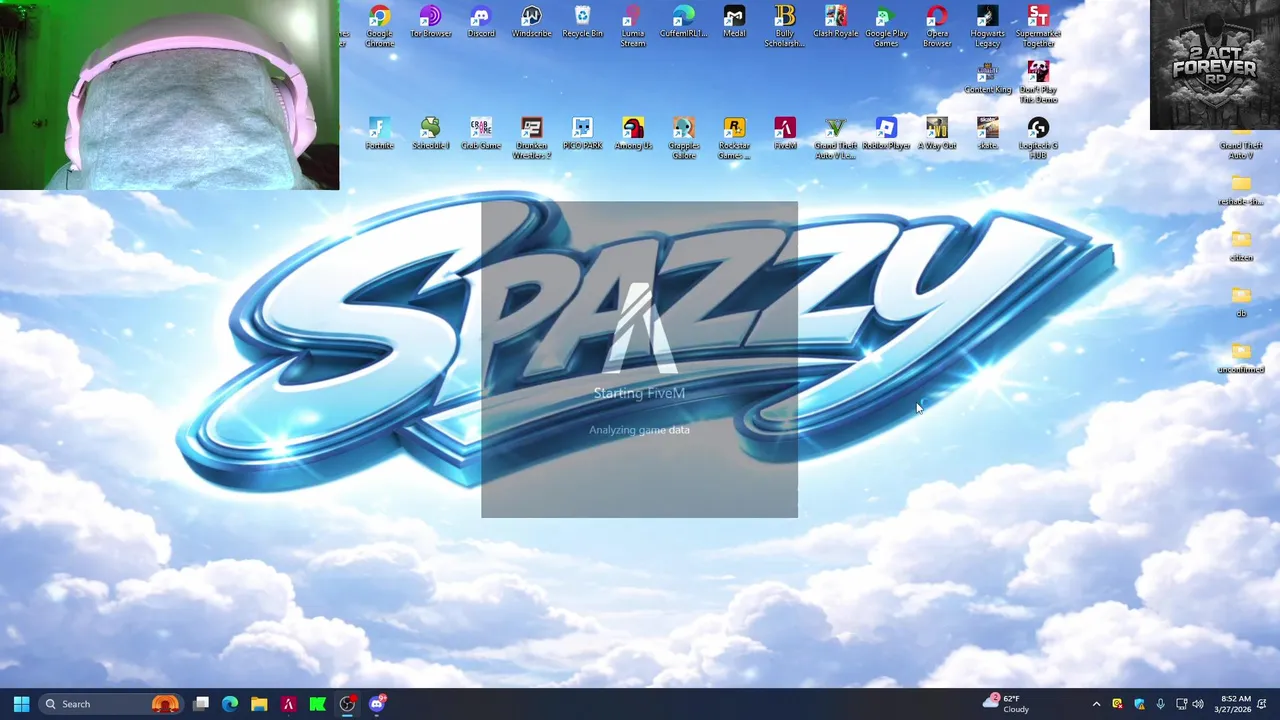Switch to FiveM on the taskbar
Image resolution: width=1280 pixels, height=720 pixels.
tap(288, 704)
